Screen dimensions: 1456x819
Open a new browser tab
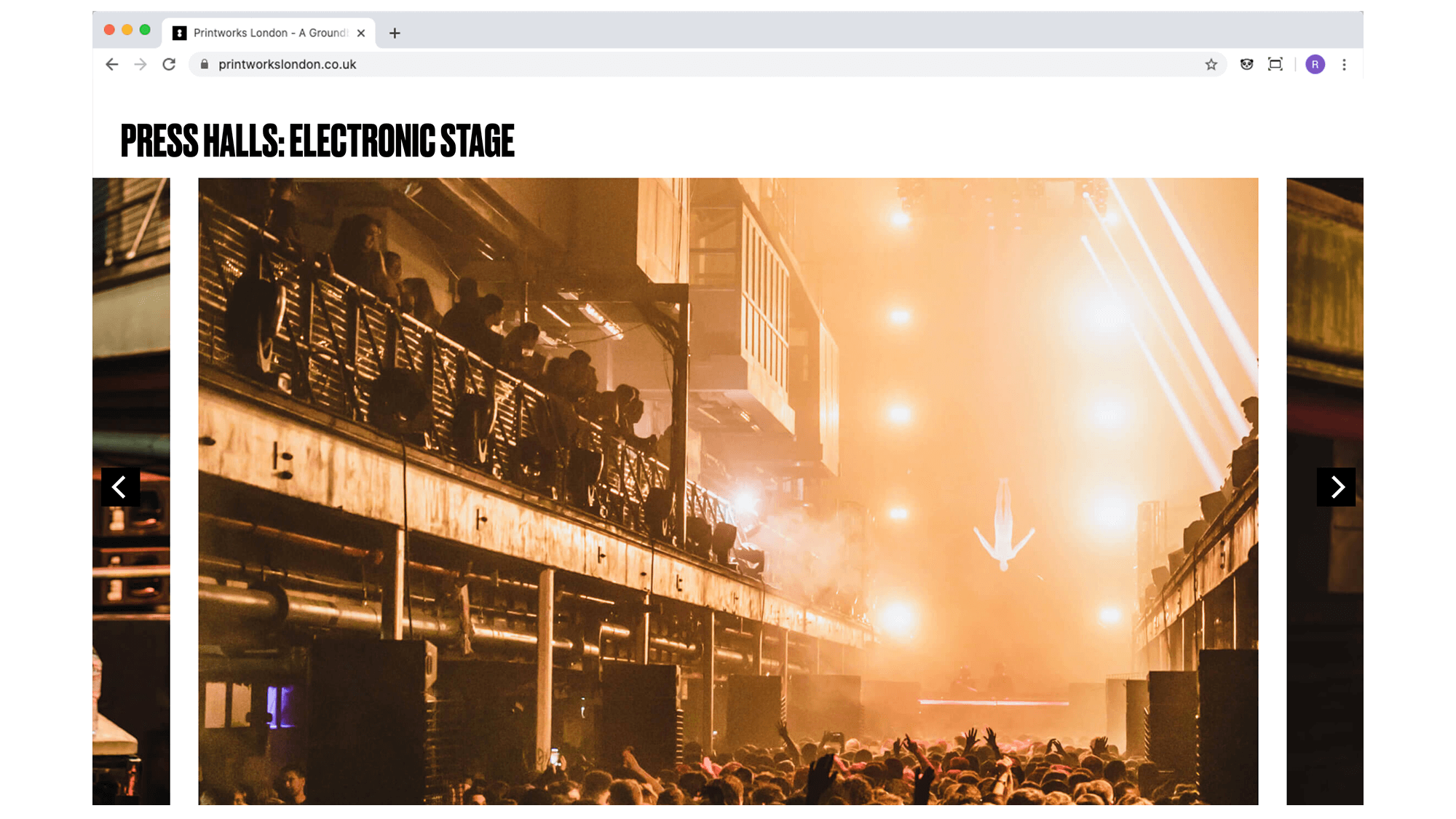[x=395, y=33]
